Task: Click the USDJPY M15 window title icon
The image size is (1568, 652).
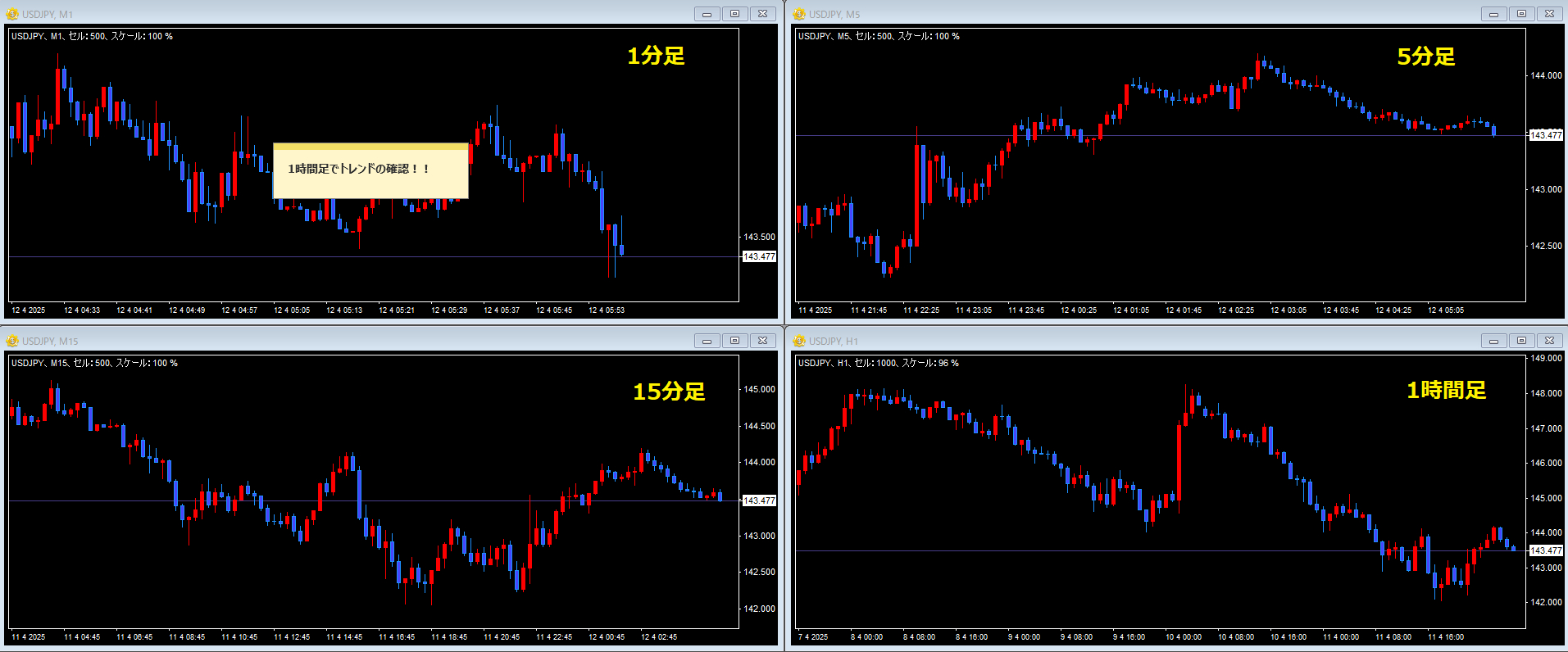Action: pyautogui.click(x=12, y=341)
